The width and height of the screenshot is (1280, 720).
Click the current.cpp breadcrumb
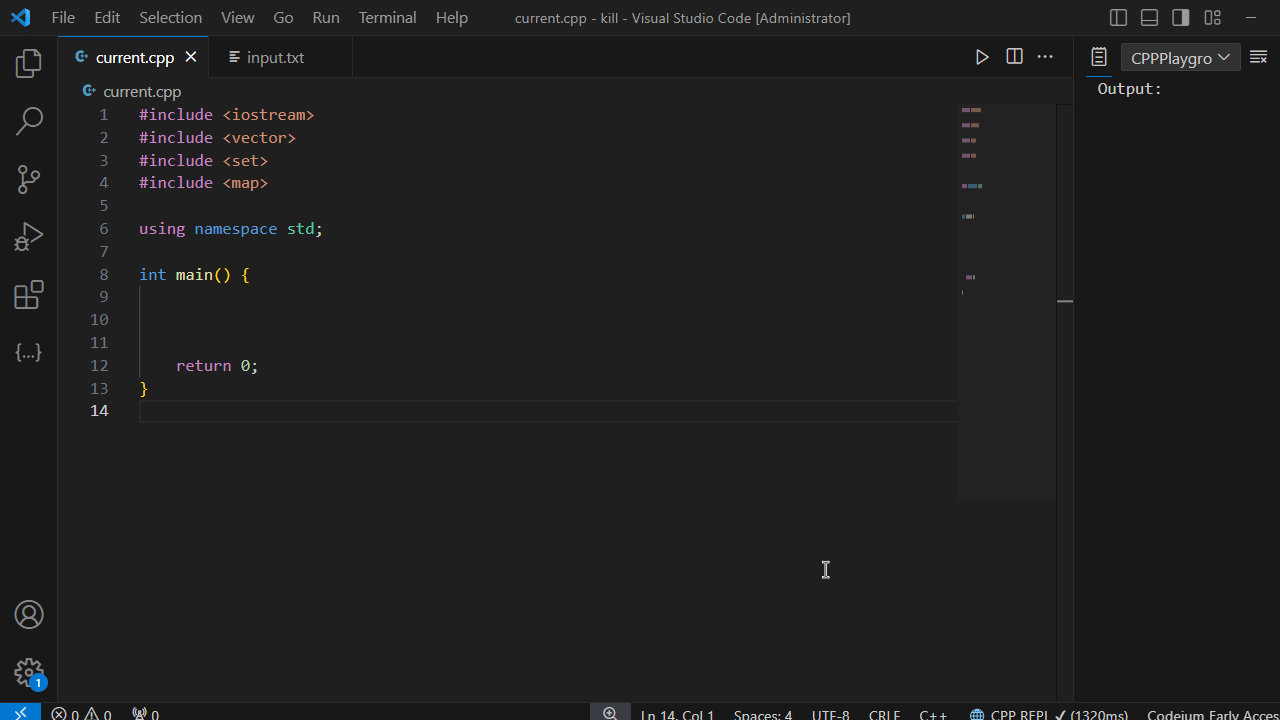142,91
